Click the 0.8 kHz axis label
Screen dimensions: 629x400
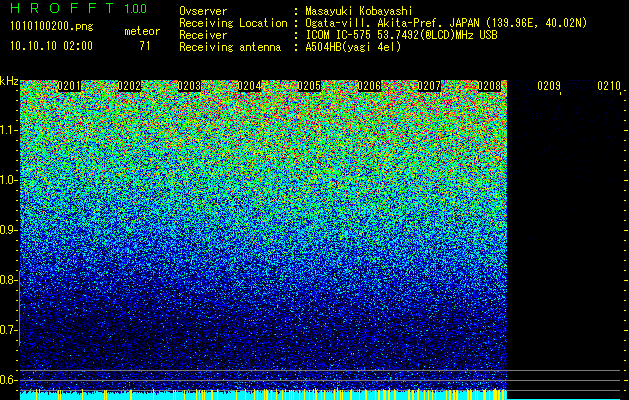click(8, 280)
